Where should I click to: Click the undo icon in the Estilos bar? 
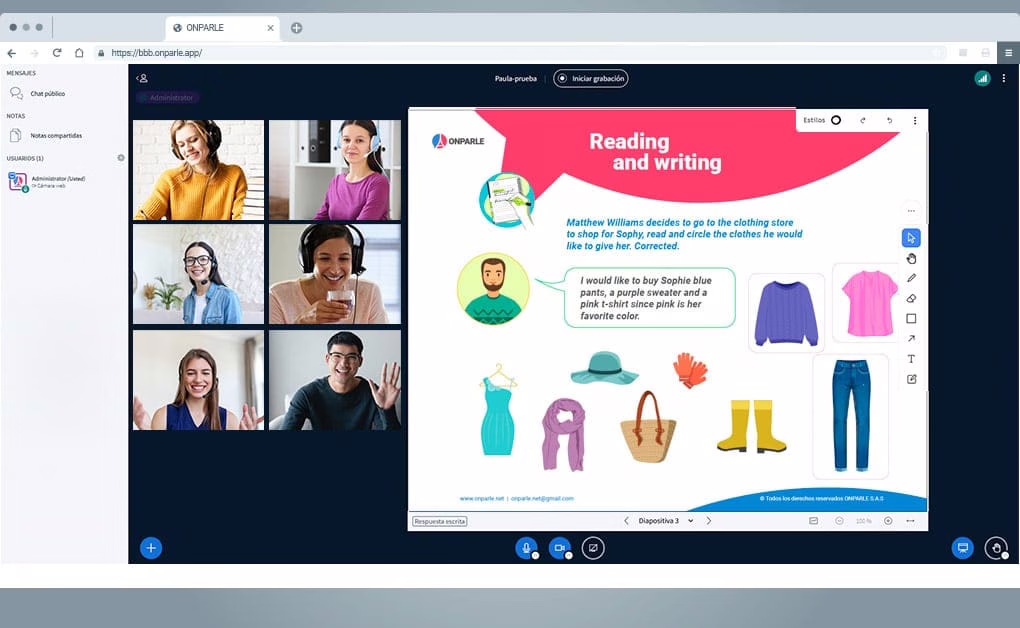click(890, 120)
